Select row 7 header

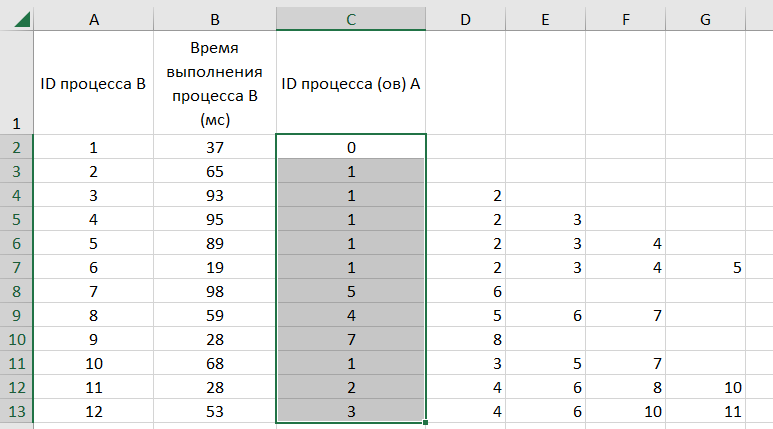click(16, 268)
